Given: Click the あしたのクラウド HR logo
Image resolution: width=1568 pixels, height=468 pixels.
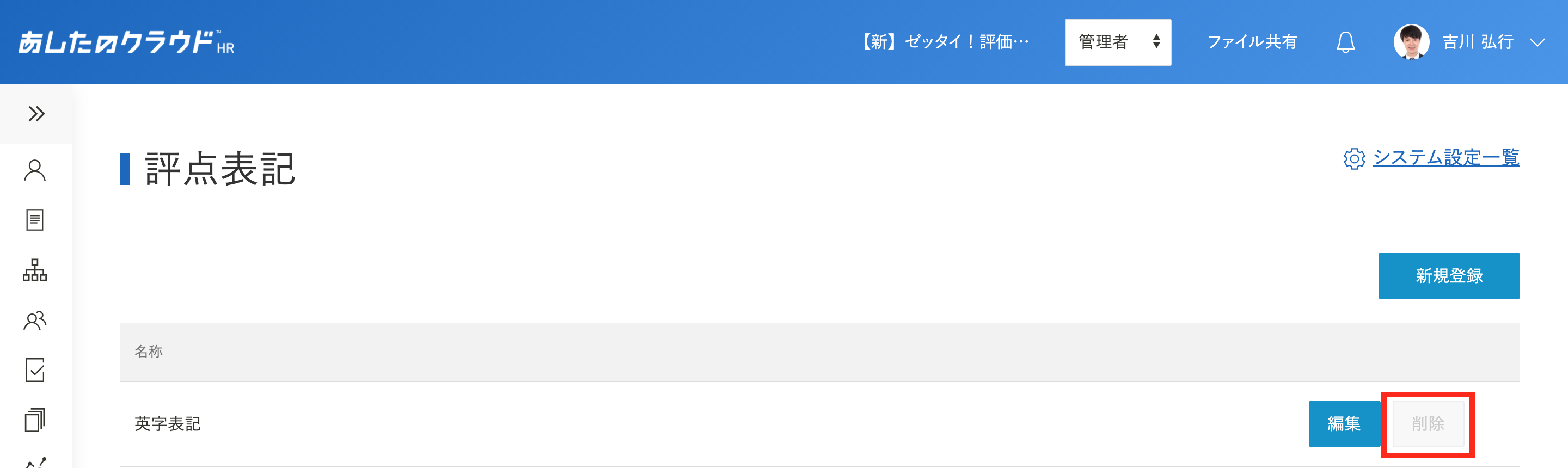Looking at the screenshot, I should point(126,42).
